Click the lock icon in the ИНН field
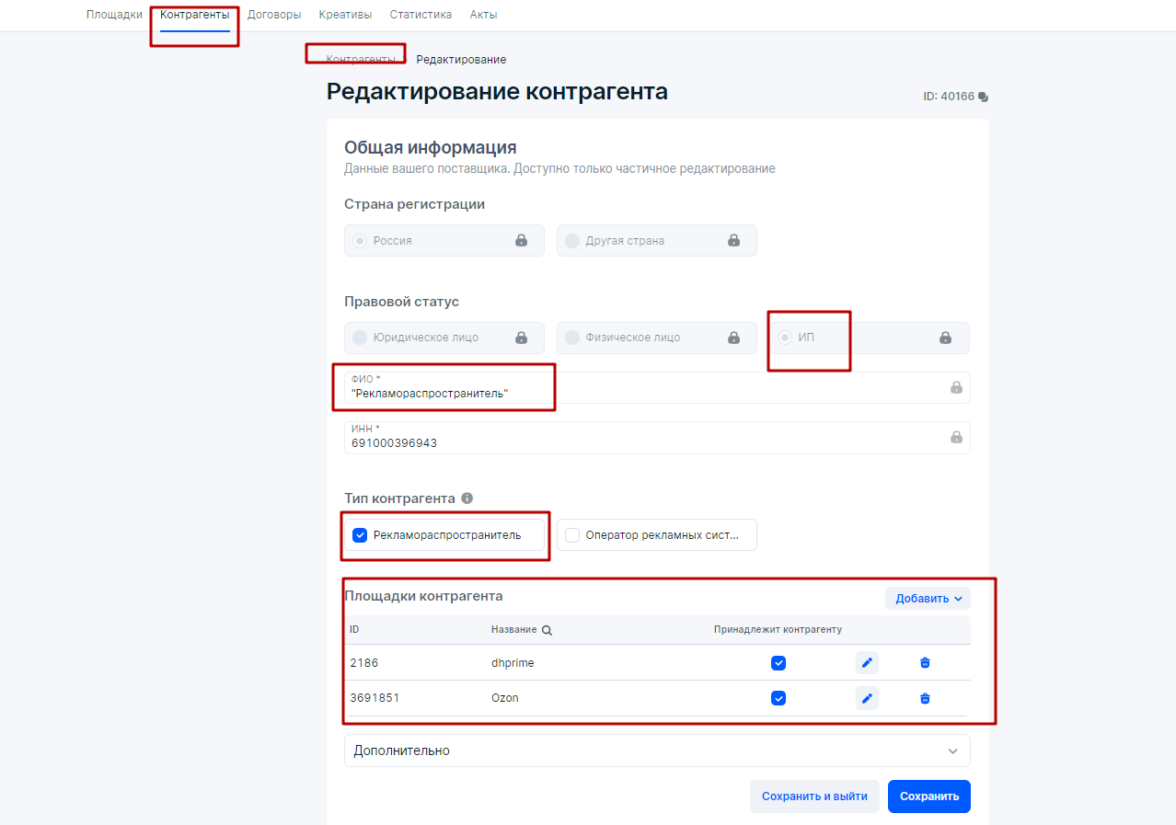The width and height of the screenshot is (1176, 825). (956, 437)
